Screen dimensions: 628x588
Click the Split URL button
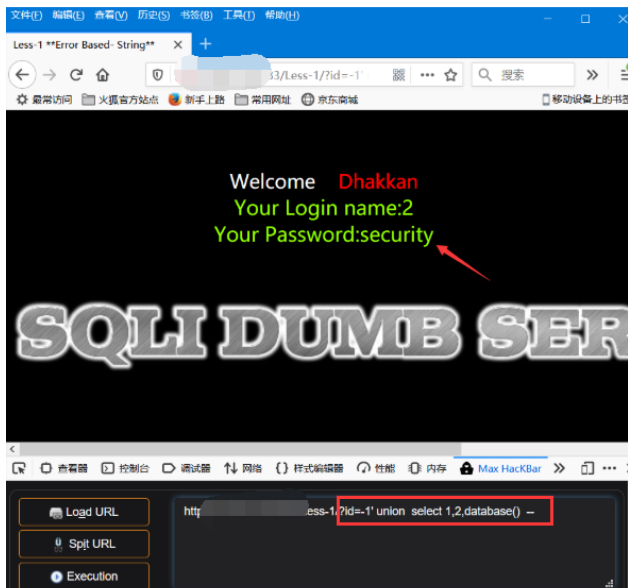click(x=84, y=544)
